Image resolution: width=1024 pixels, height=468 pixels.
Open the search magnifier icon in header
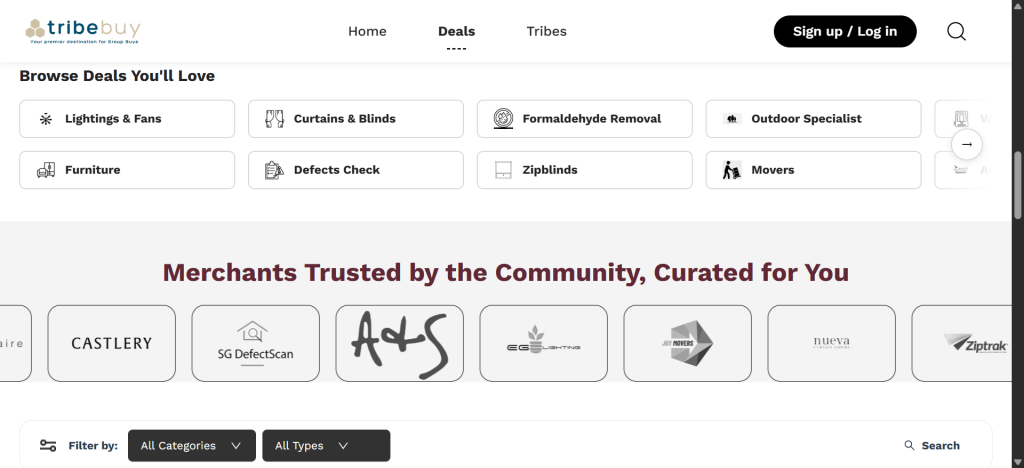(x=956, y=31)
